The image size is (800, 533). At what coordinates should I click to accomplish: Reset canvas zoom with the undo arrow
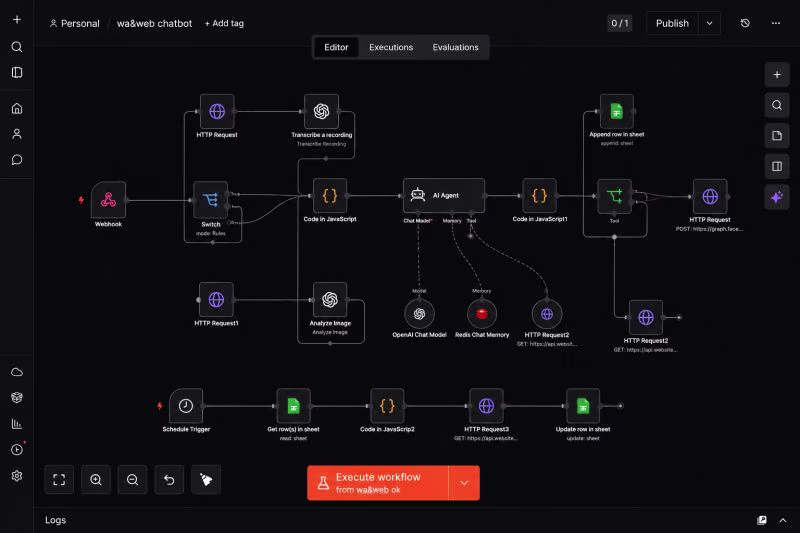click(x=169, y=479)
